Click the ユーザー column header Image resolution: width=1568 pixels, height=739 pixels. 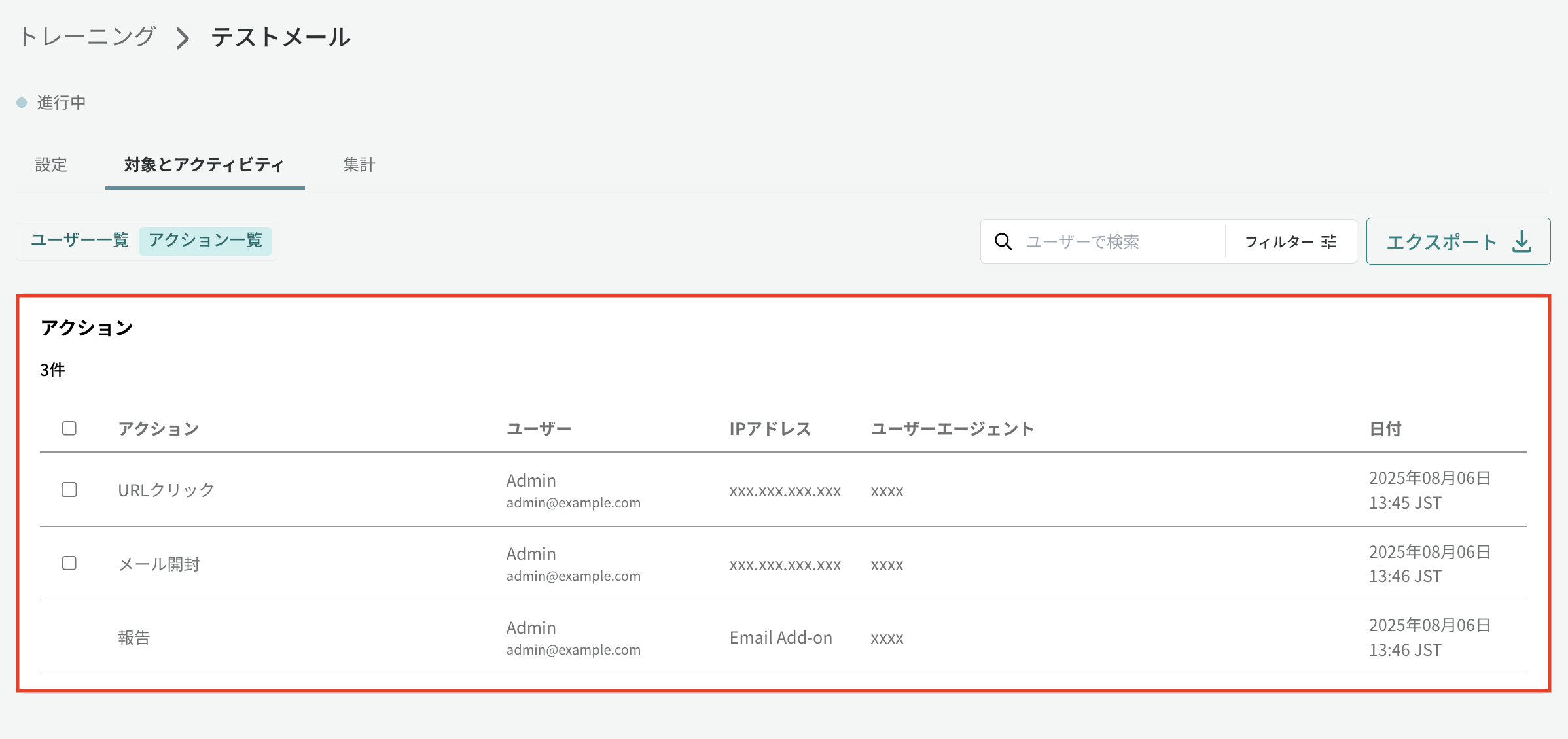point(539,429)
